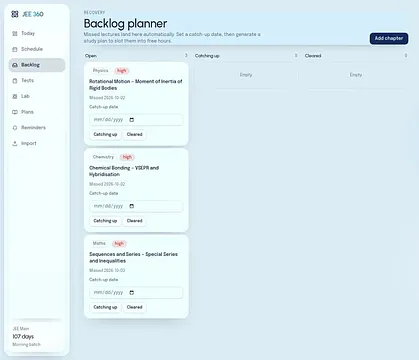419x360 pixels.
Task: Click the 107 days countdown
Action: 23,336
